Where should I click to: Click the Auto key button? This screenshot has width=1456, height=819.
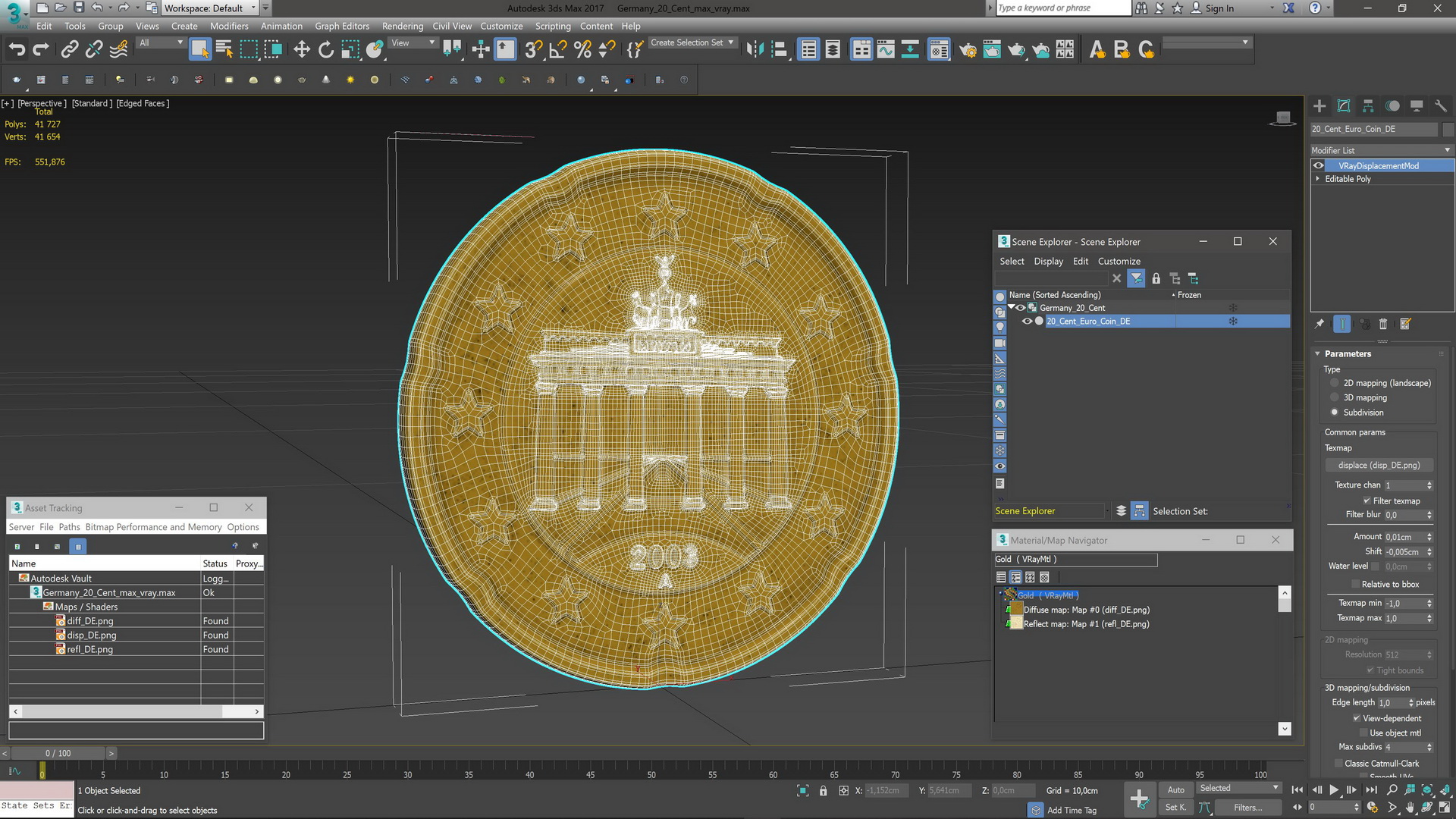pyautogui.click(x=1176, y=790)
